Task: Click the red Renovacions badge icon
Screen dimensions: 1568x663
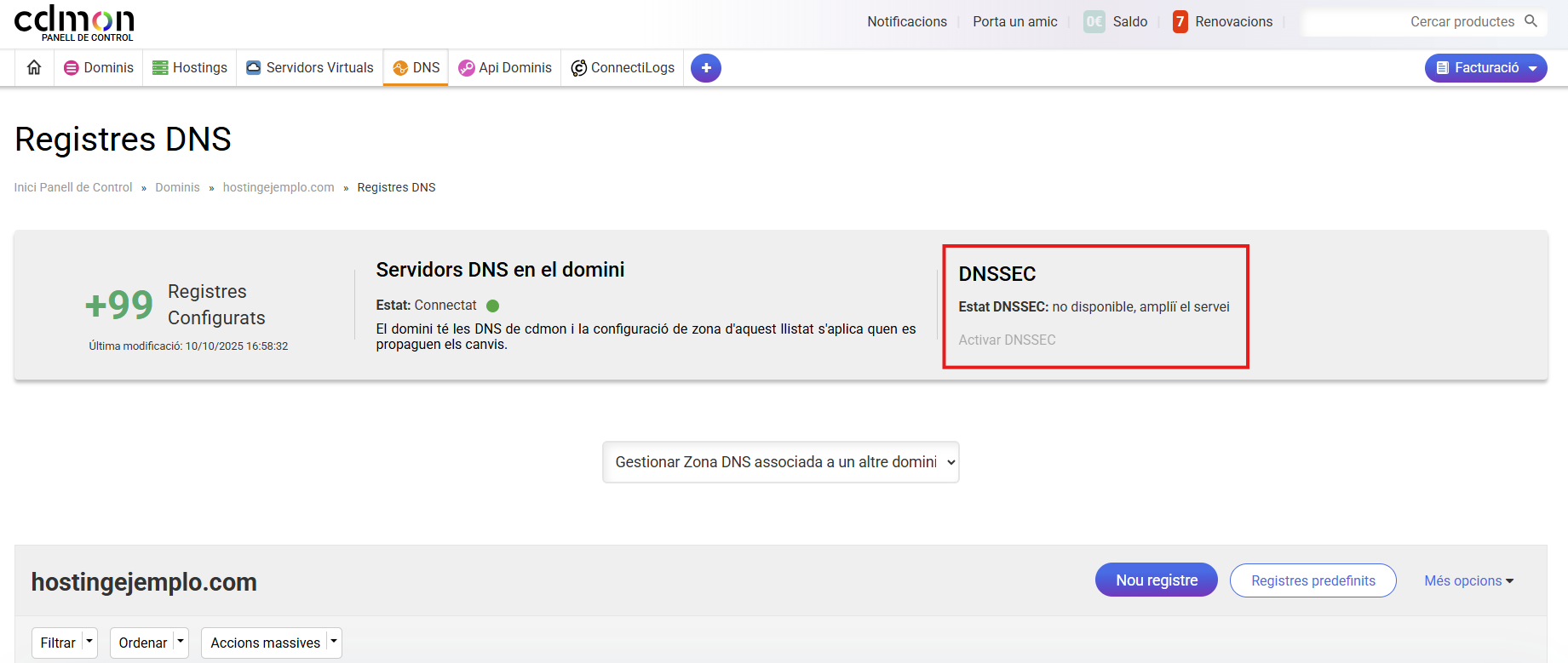Action: click(x=1180, y=22)
